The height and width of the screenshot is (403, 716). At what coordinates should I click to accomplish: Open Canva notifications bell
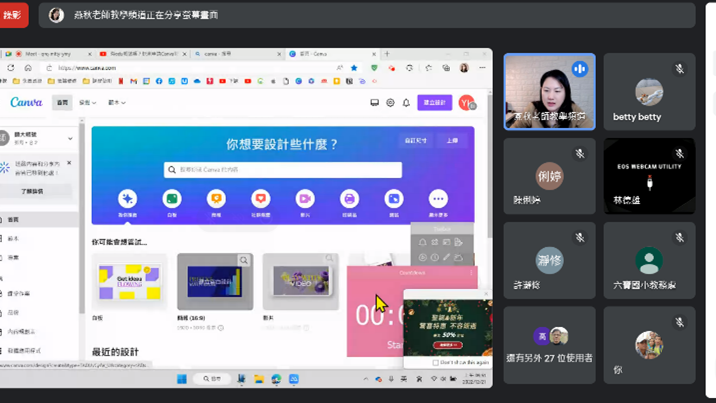406,103
